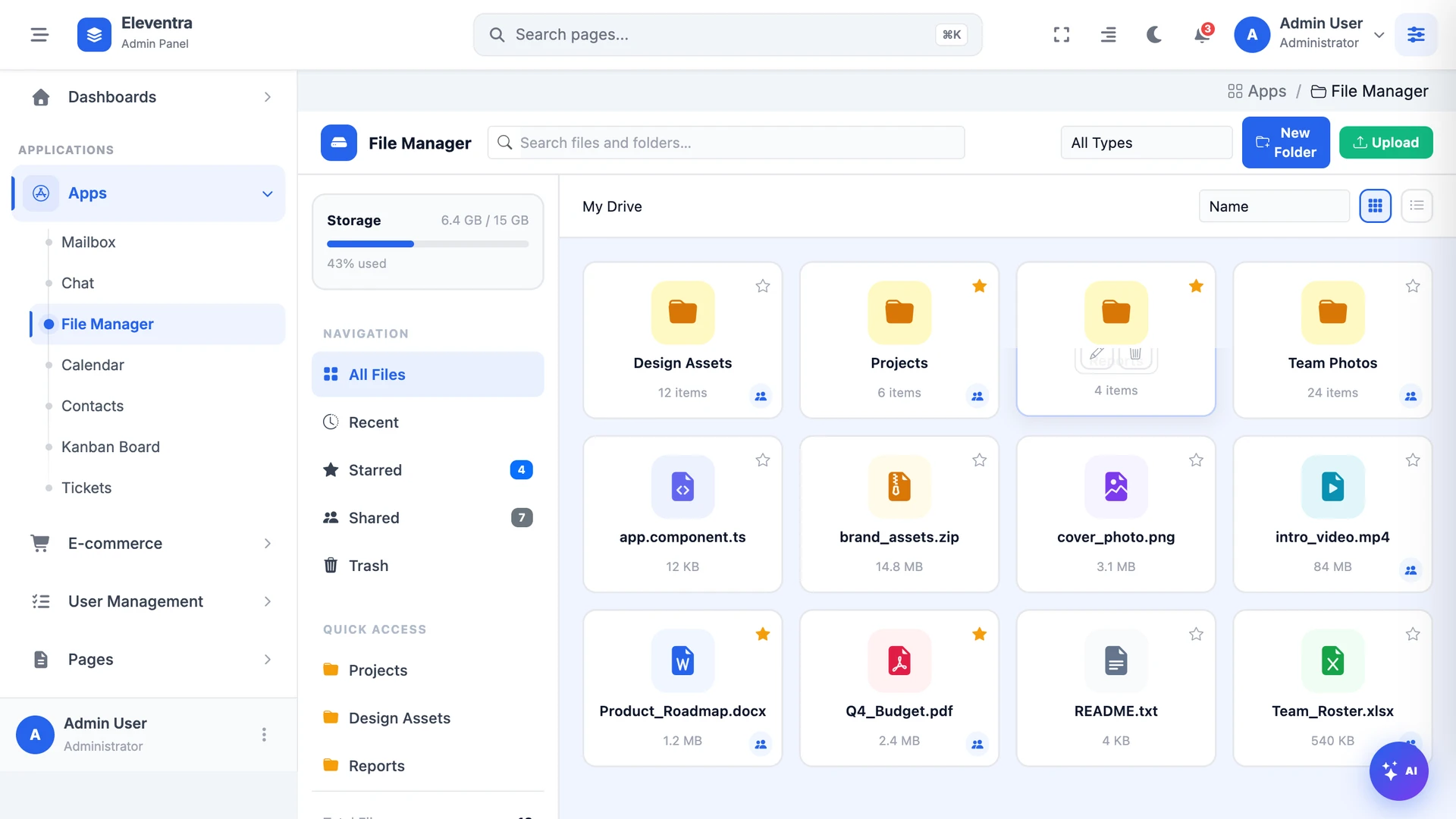
Task: Switch to grid view
Action: click(x=1375, y=206)
